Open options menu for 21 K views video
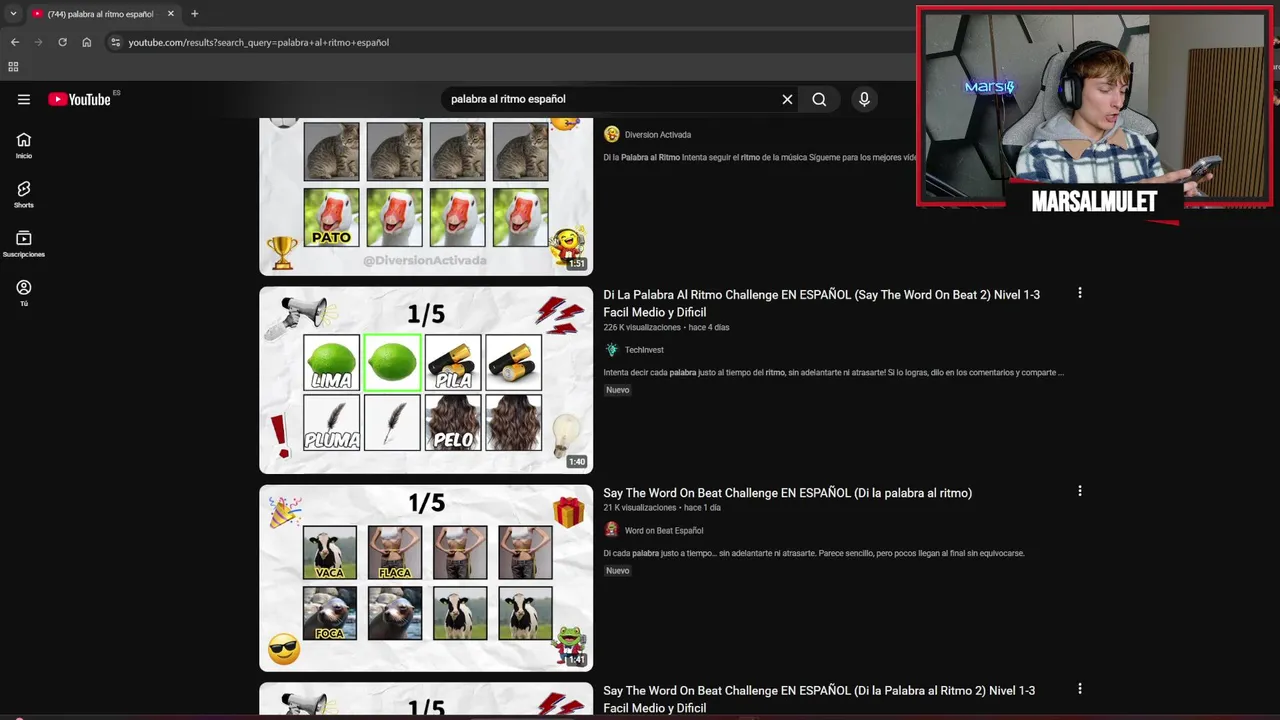 1079,491
